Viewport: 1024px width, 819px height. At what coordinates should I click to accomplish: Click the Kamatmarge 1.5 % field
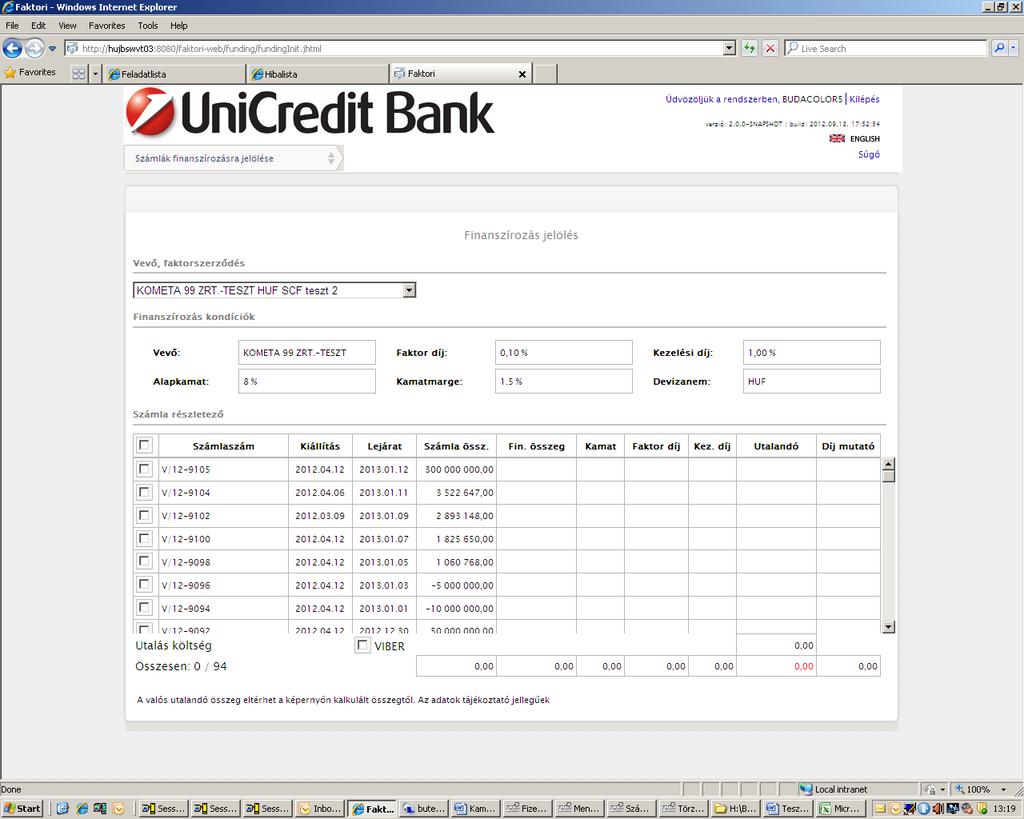(x=564, y=381)
